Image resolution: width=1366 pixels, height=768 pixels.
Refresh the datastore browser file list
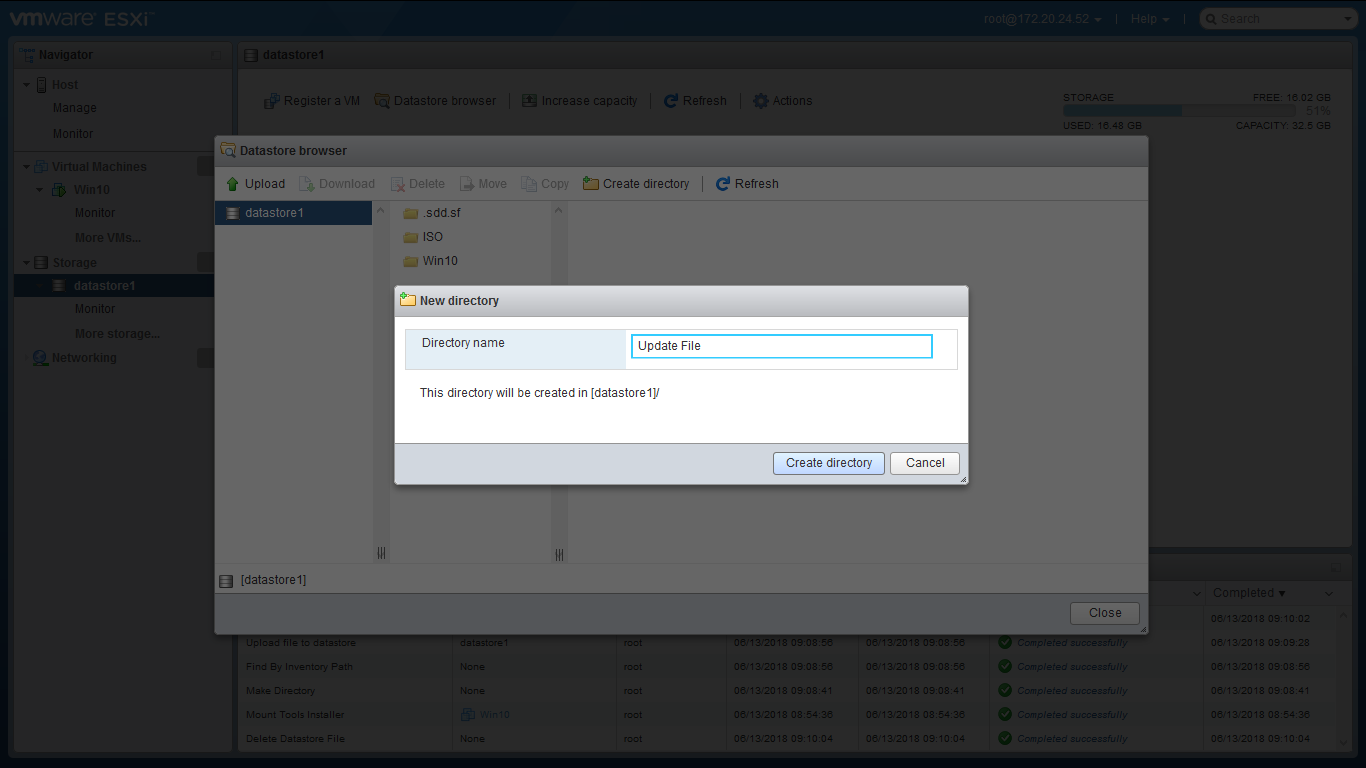(x=747, y=184)
